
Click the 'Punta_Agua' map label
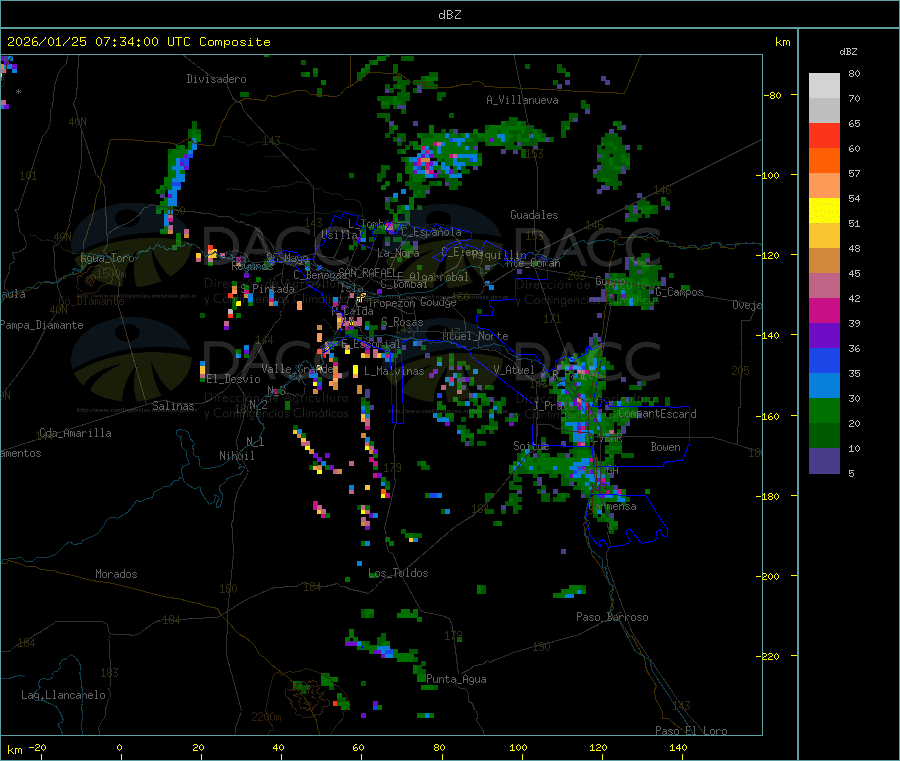456,679
